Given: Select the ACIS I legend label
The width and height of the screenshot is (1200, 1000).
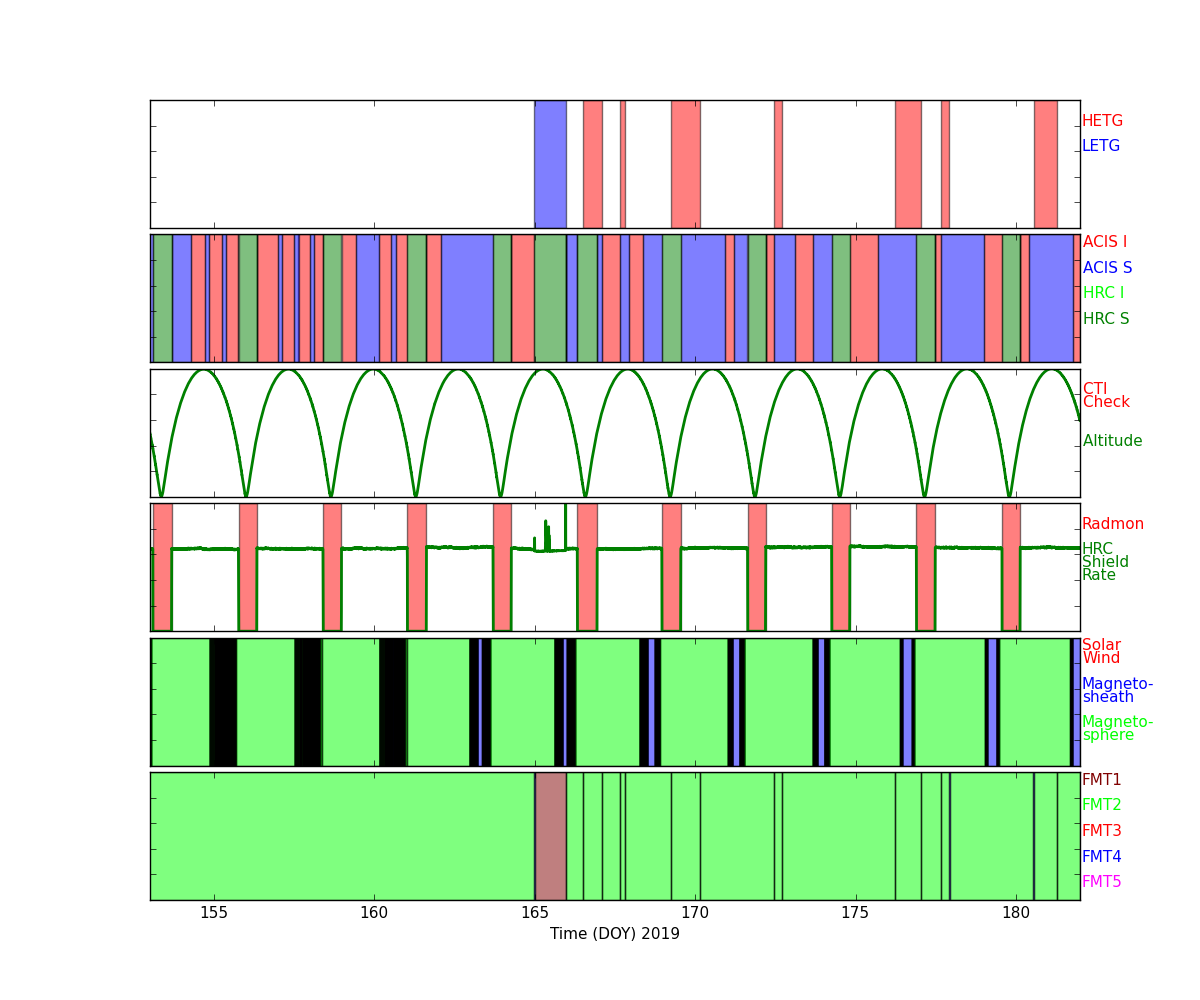Looking at the screenshot, I should pos(1104,242).
